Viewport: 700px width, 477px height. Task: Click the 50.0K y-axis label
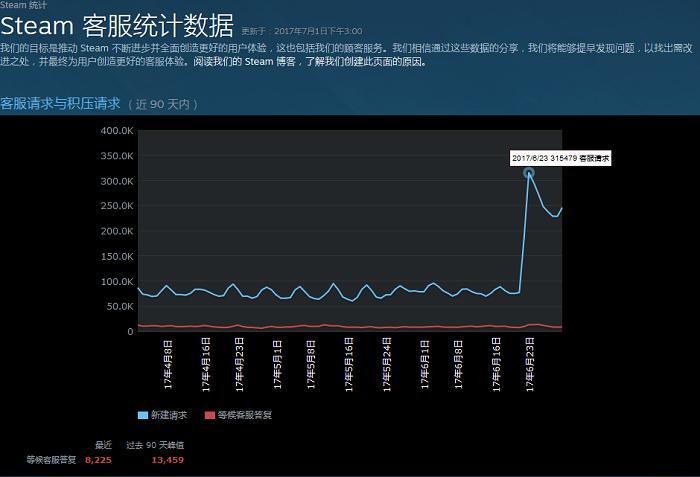coord(120,306)
